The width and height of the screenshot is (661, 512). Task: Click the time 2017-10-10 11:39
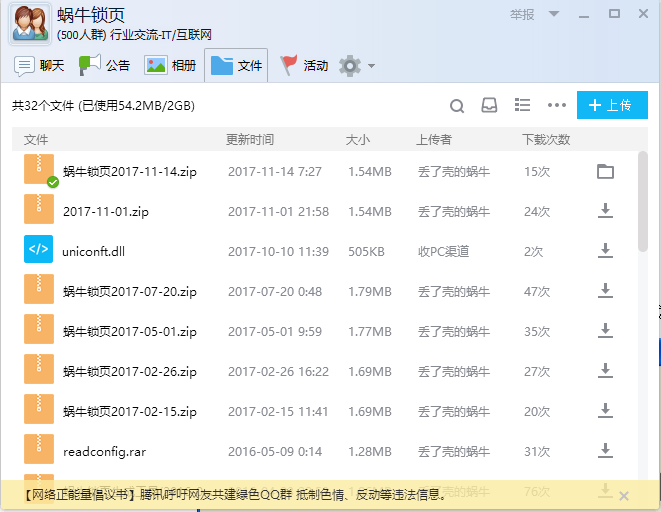(x=278, y=252)
